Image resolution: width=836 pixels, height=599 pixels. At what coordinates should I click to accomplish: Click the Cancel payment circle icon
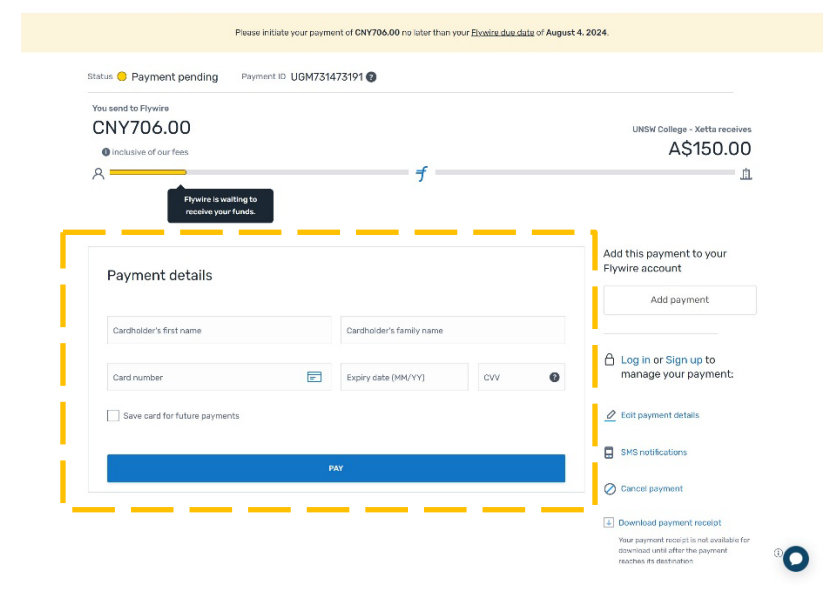[610, 489]
